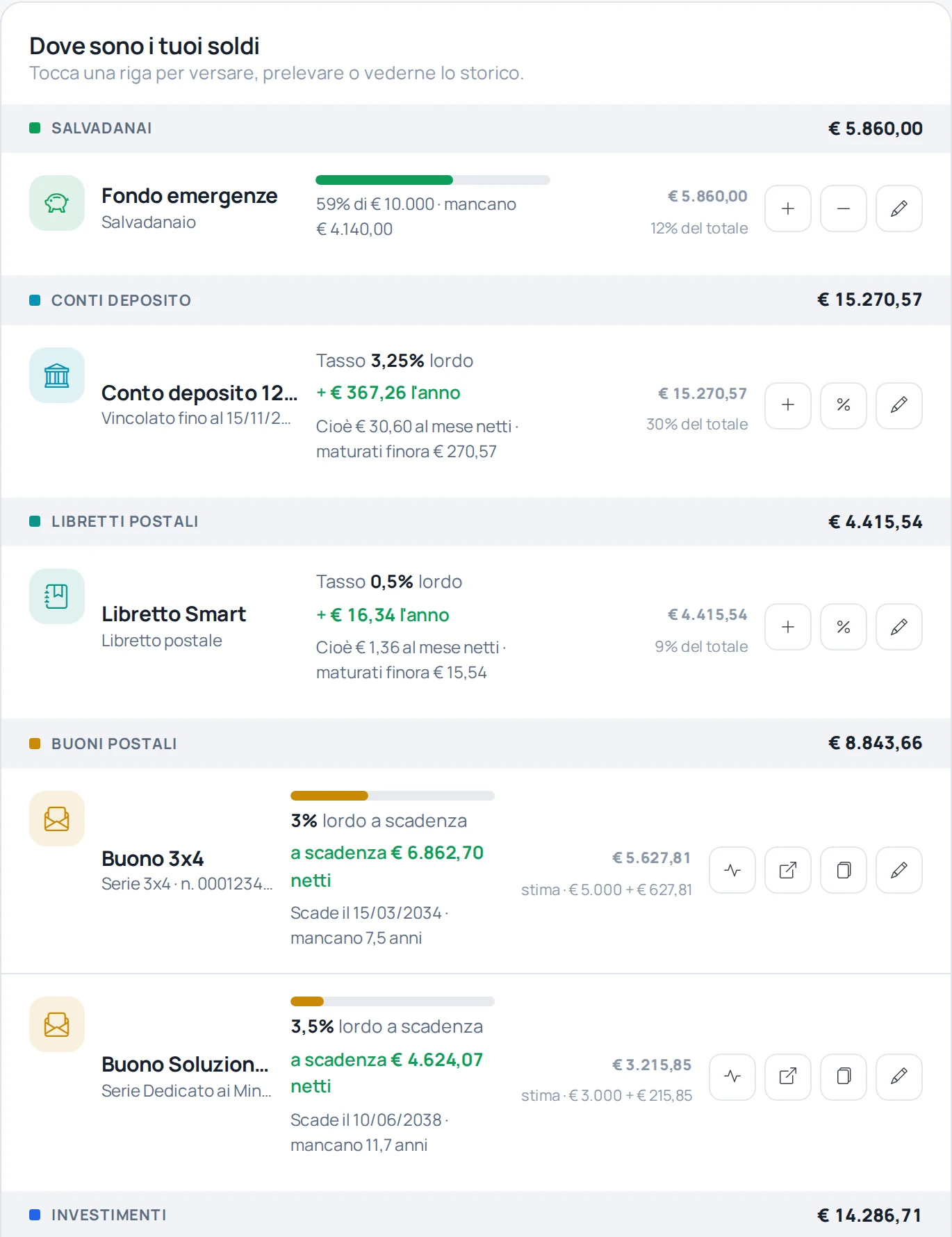Show activity chart for Buono Soluzione

click(732, 1076)
